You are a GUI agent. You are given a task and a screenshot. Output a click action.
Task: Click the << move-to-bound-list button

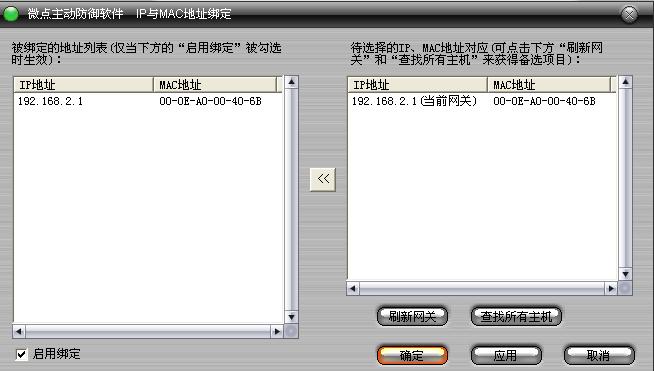click(x=323, y=179)
